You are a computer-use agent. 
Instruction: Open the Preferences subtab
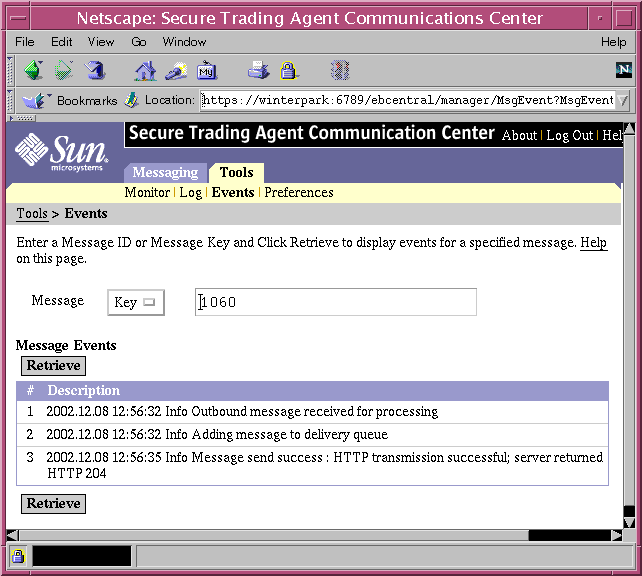[299, 192]
